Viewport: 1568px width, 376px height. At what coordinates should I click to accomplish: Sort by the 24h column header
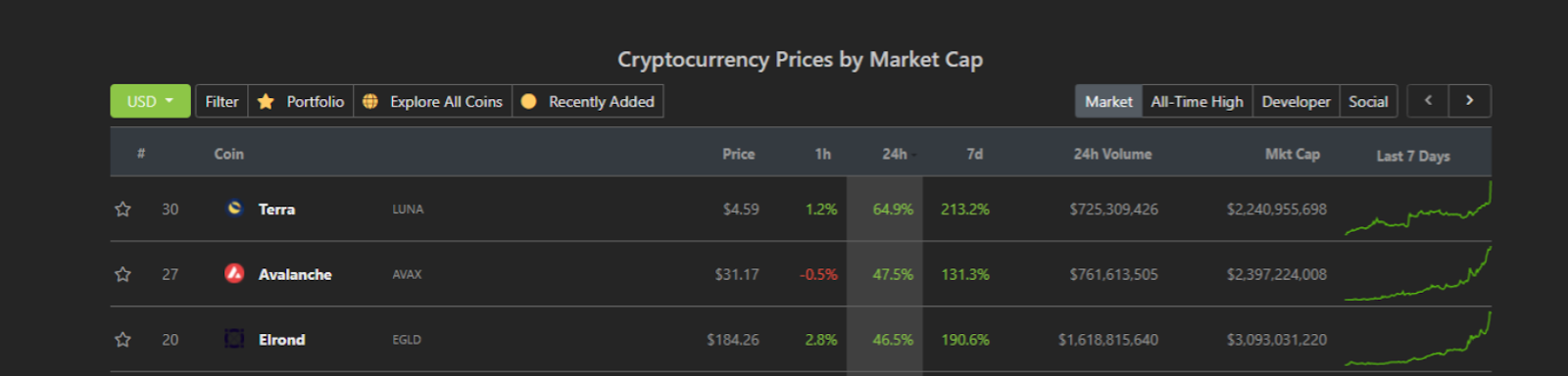coord(894,154)
